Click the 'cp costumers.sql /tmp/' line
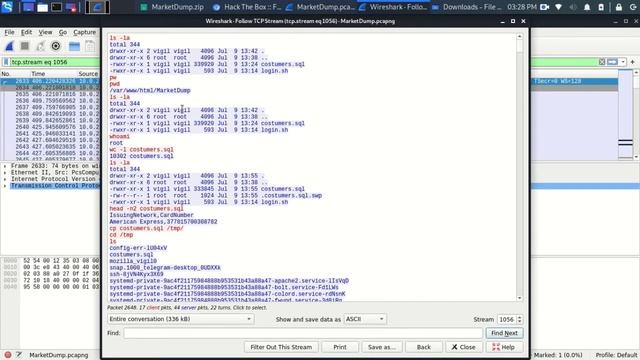 click(146, 228)
